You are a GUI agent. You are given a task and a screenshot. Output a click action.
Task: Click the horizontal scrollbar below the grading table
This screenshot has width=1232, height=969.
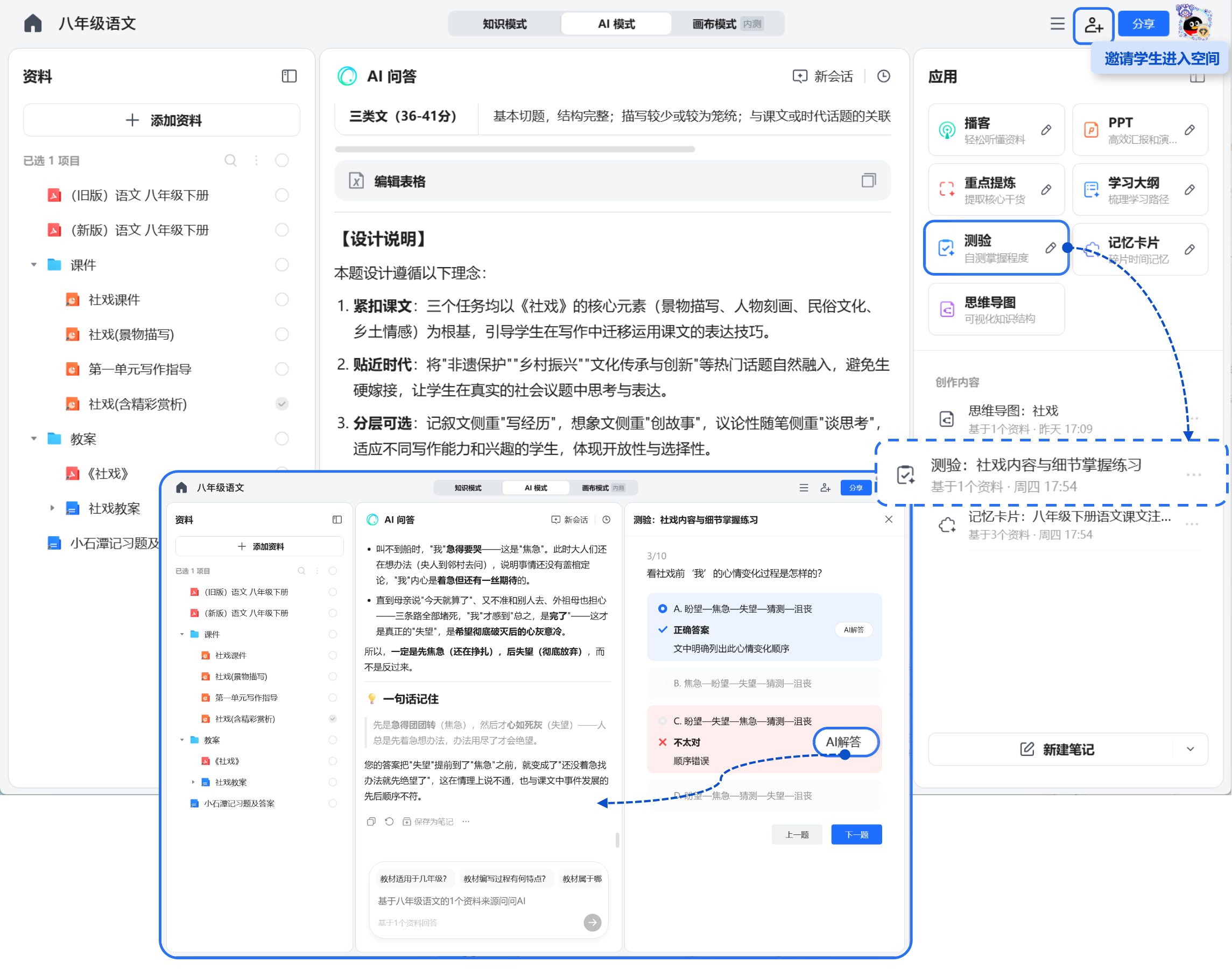515,149
